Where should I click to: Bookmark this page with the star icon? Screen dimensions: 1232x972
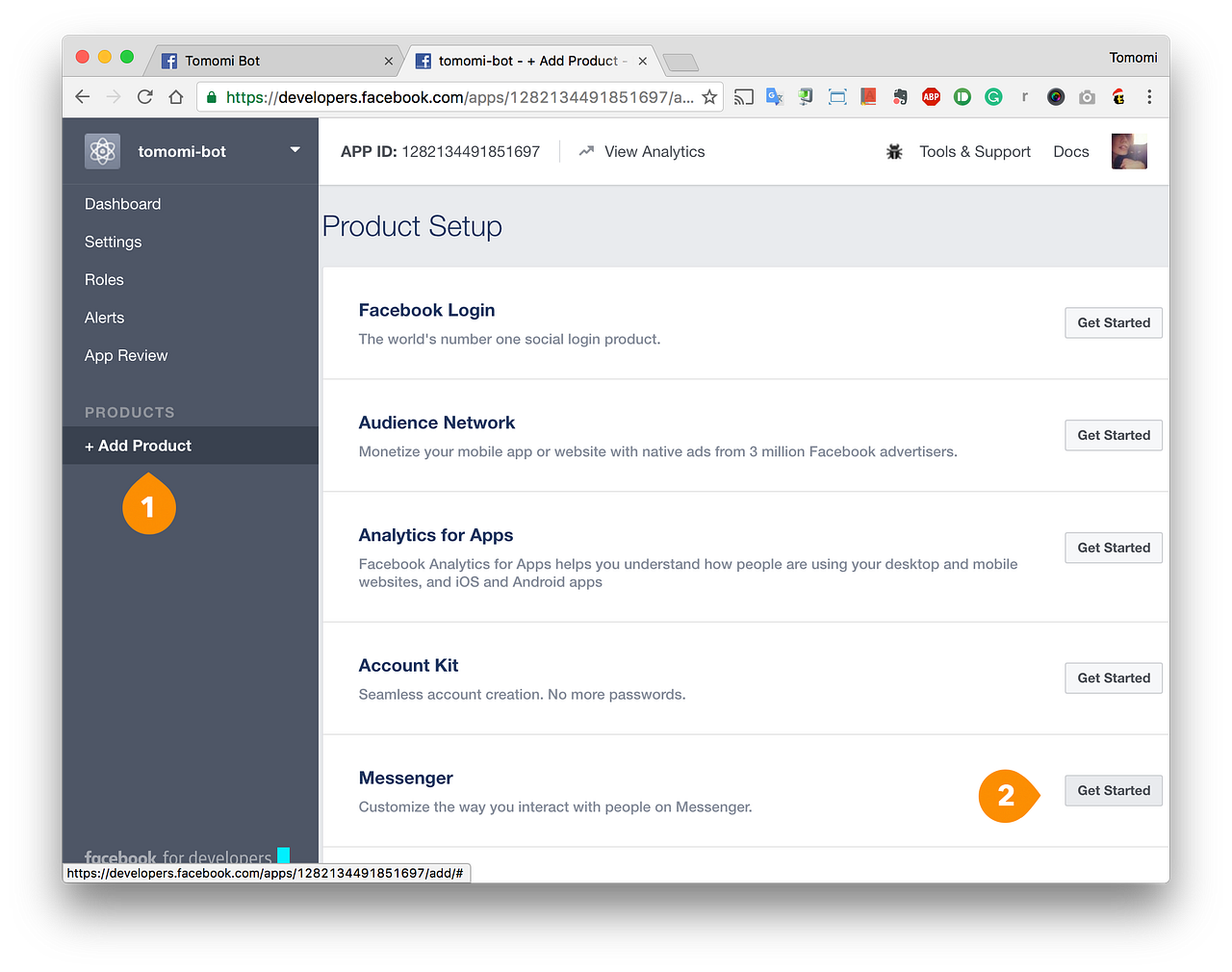(x=709, y=96)
